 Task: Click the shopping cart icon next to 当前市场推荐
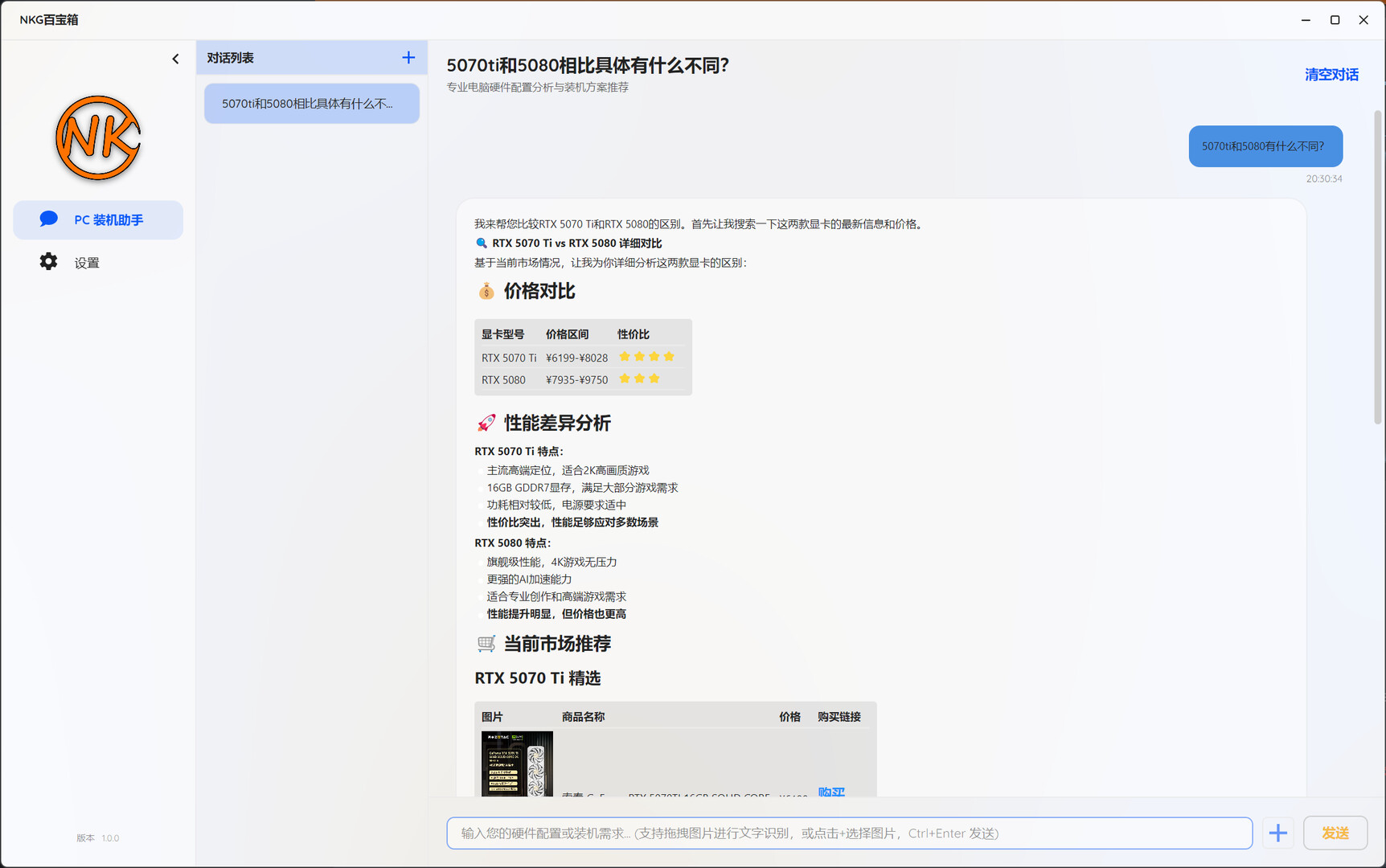486,644
